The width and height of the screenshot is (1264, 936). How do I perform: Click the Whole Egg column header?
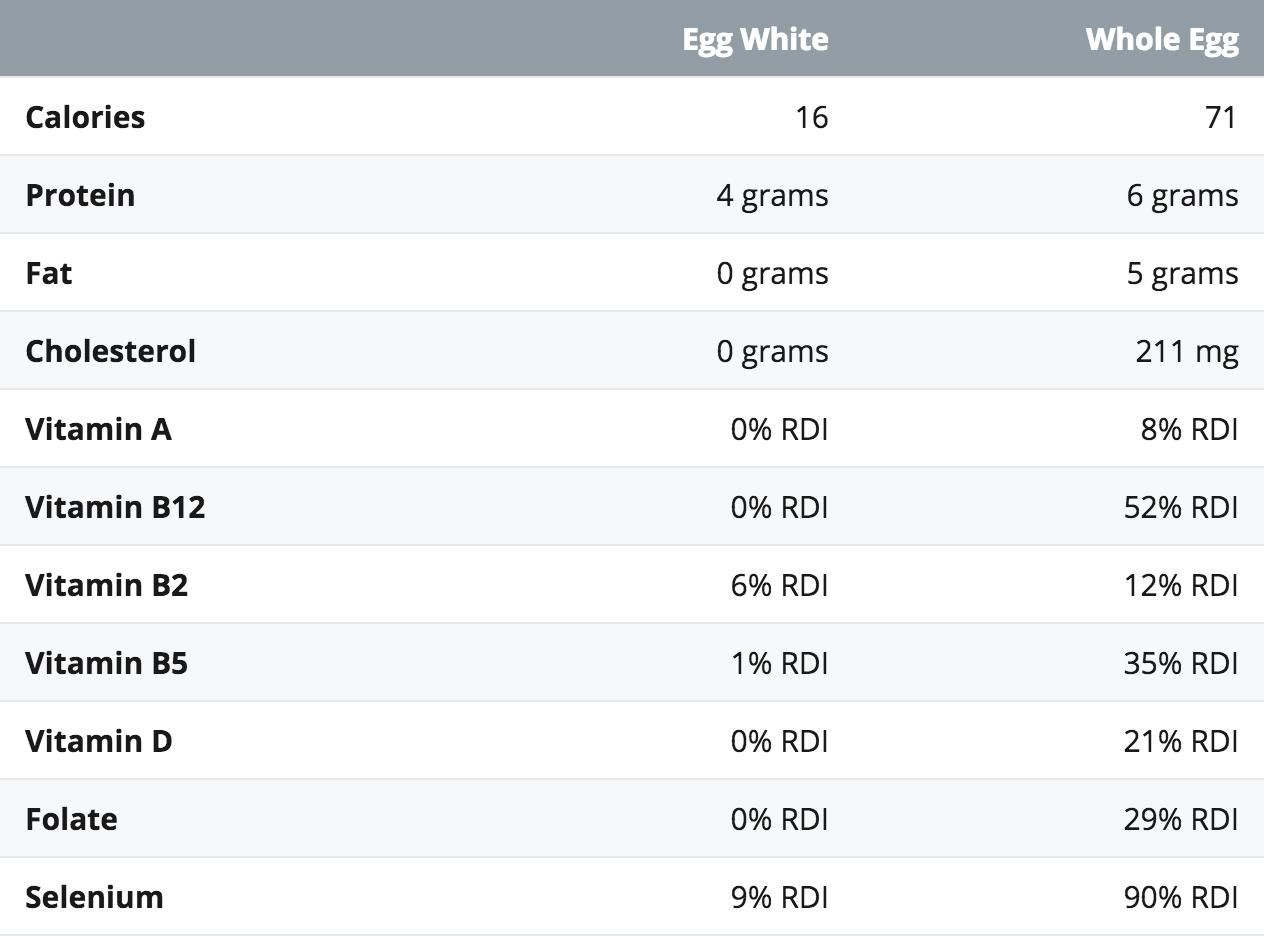1162,39
